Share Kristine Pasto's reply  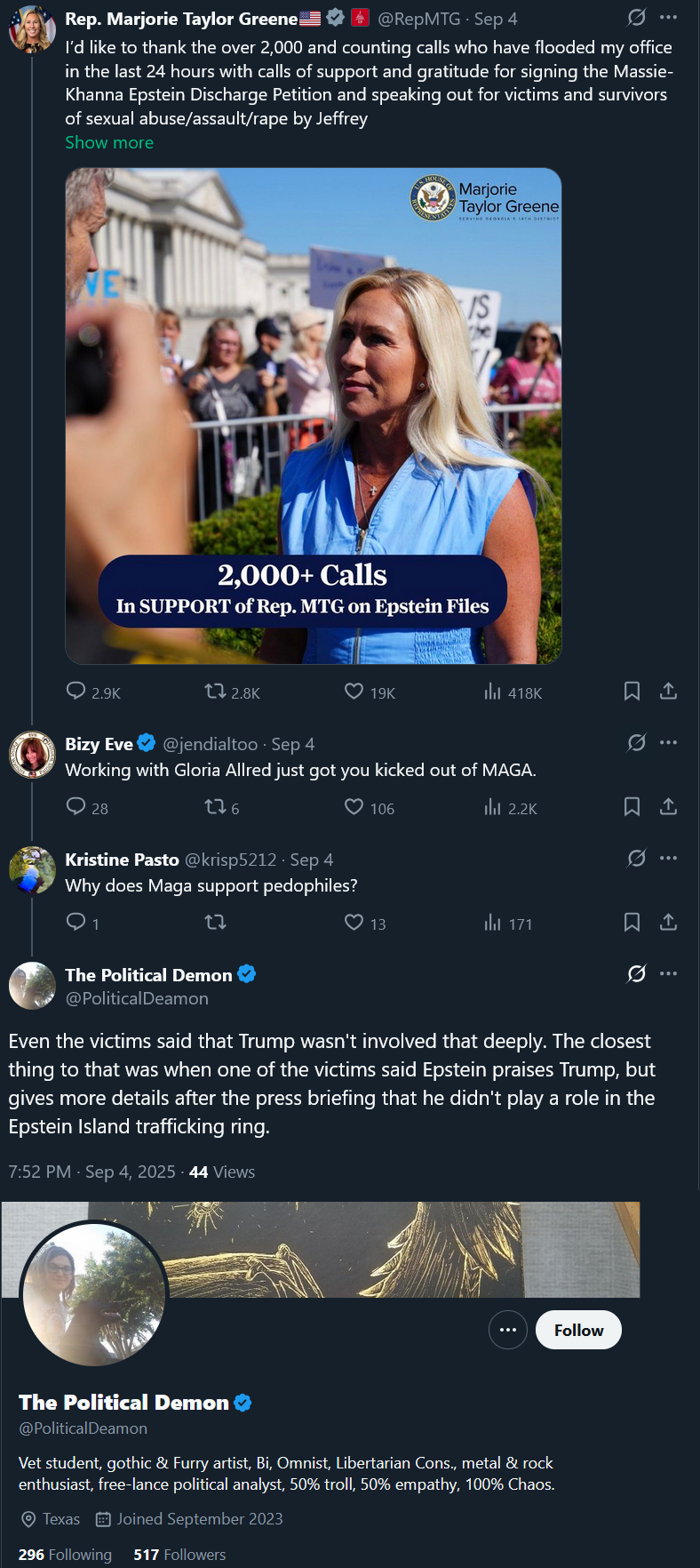point(669,923)
